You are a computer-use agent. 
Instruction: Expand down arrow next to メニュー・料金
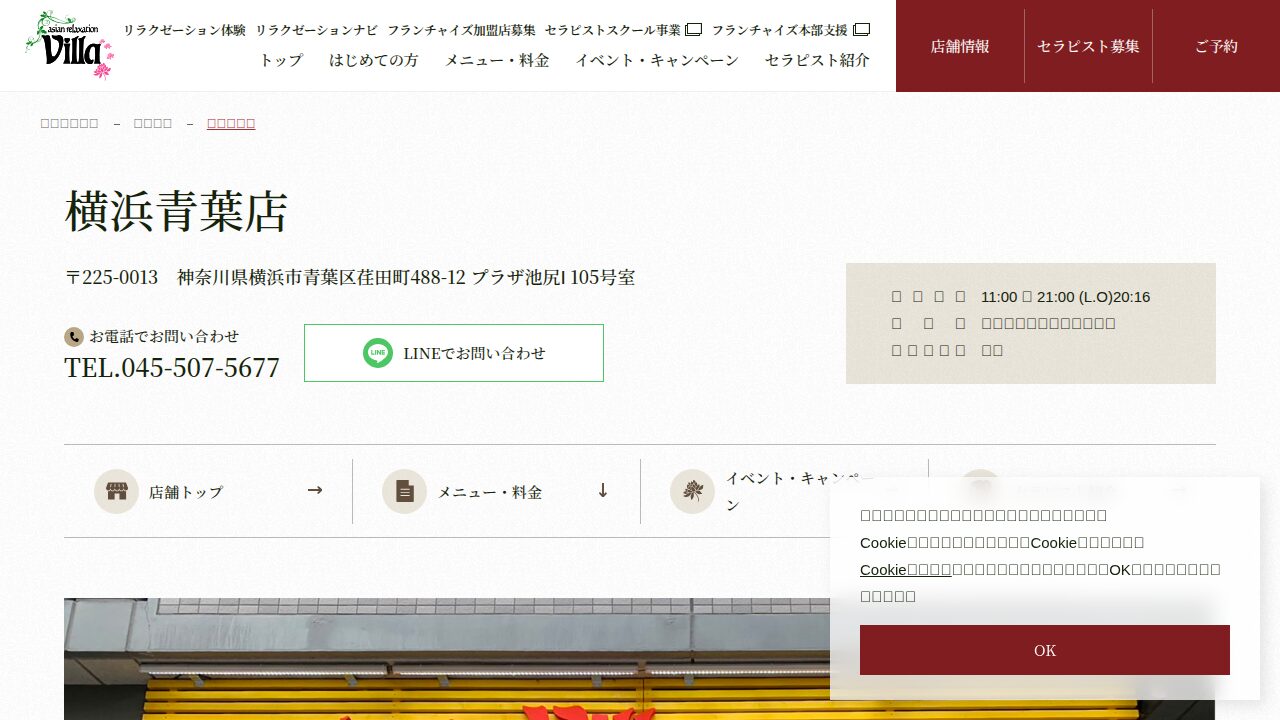603,490
